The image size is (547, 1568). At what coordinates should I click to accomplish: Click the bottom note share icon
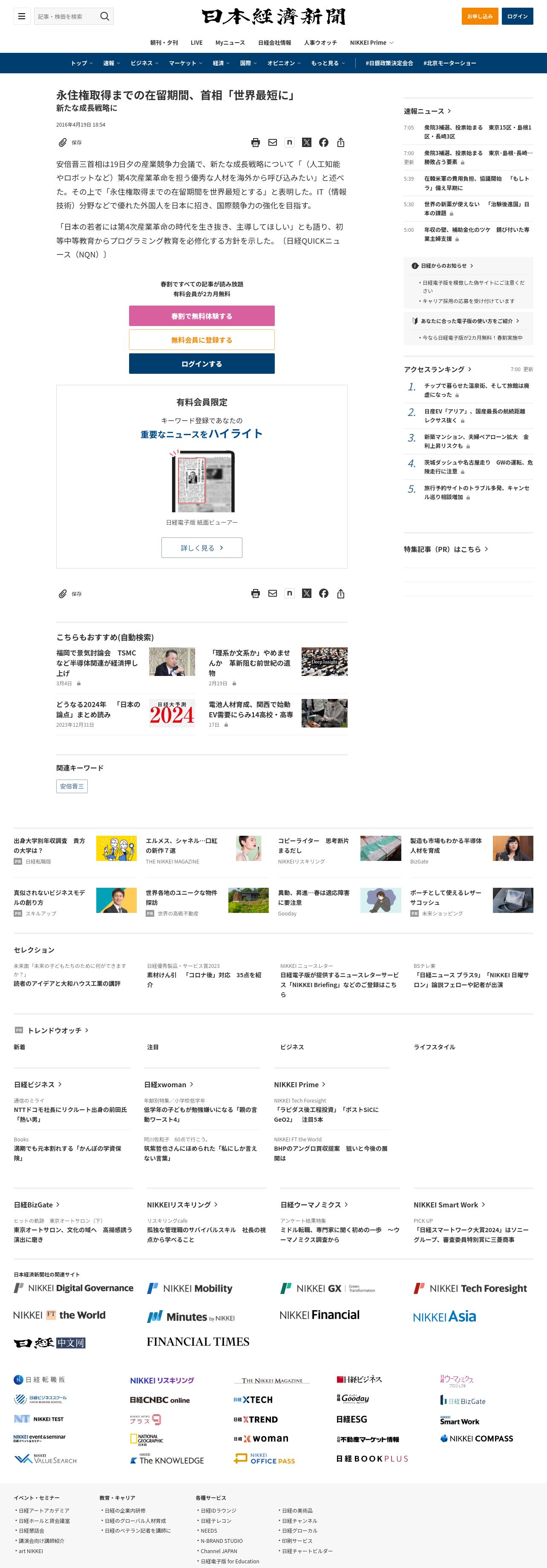pyautogui.click(x=290, y=593)
